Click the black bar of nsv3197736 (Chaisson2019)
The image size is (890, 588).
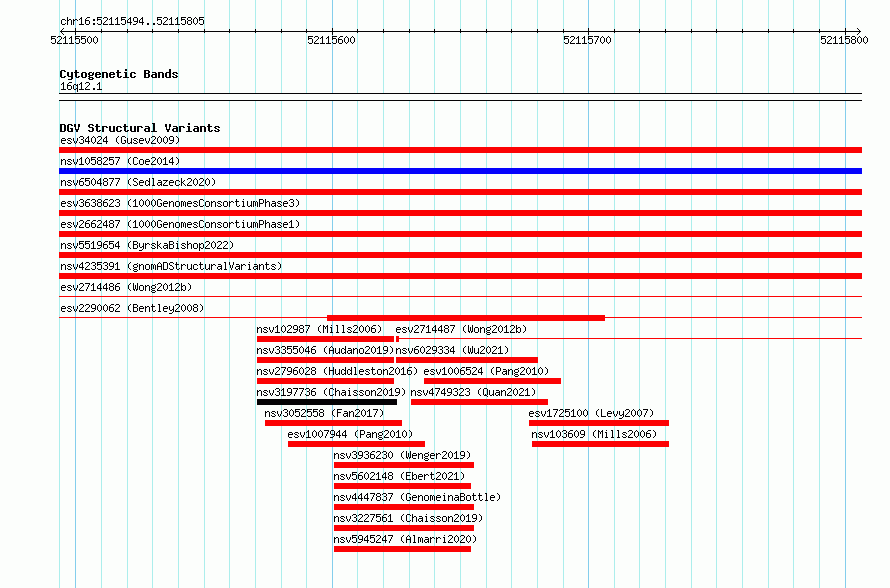coord(327,402)
